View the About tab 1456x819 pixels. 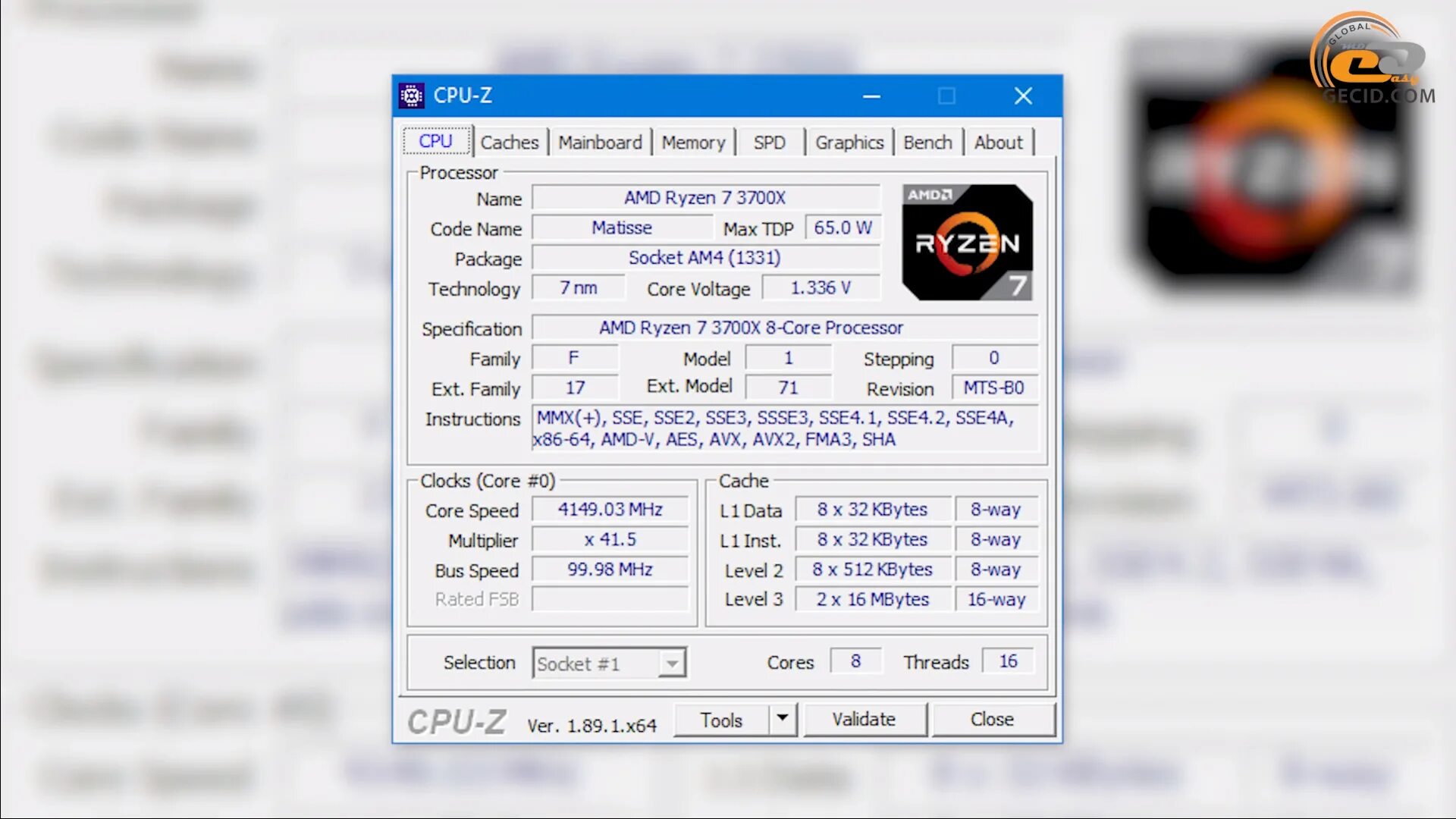coord(998,143)
